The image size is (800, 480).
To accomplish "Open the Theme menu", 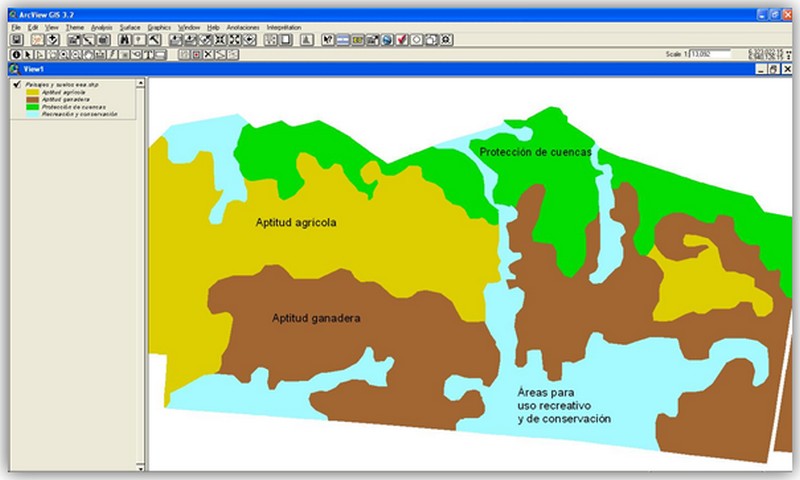I will (x=75, y=26).
